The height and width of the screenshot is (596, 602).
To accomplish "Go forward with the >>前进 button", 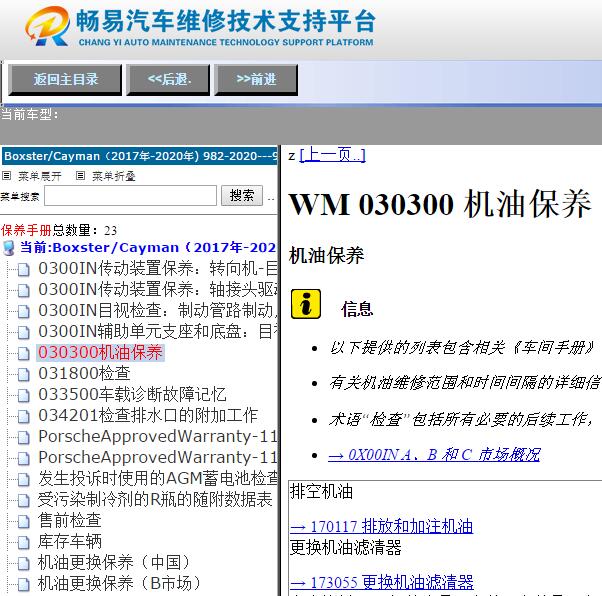I will (x=256, y=79).
